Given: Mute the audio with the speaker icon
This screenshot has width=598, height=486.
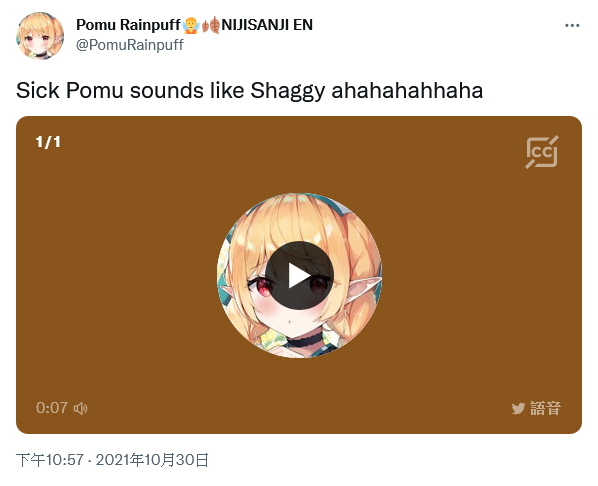Looking at the screenshot, I should [x=80, y=408].
